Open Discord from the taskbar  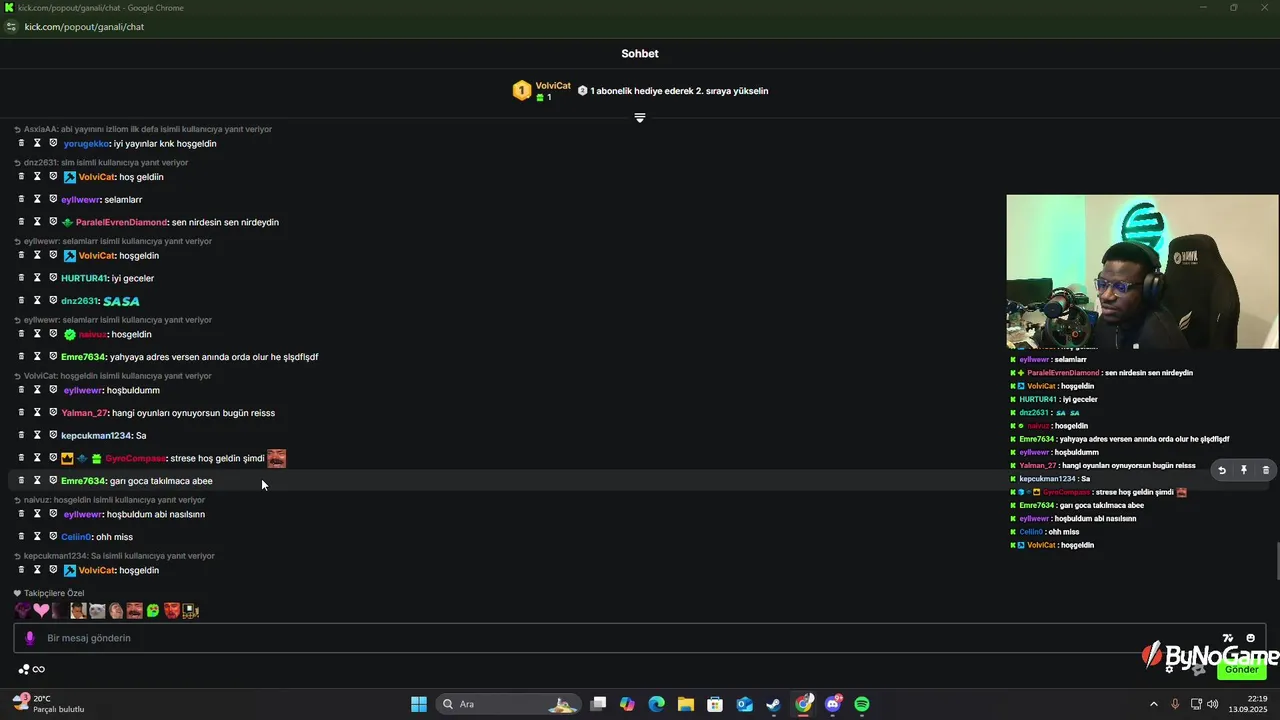click(x=833, y=704)
